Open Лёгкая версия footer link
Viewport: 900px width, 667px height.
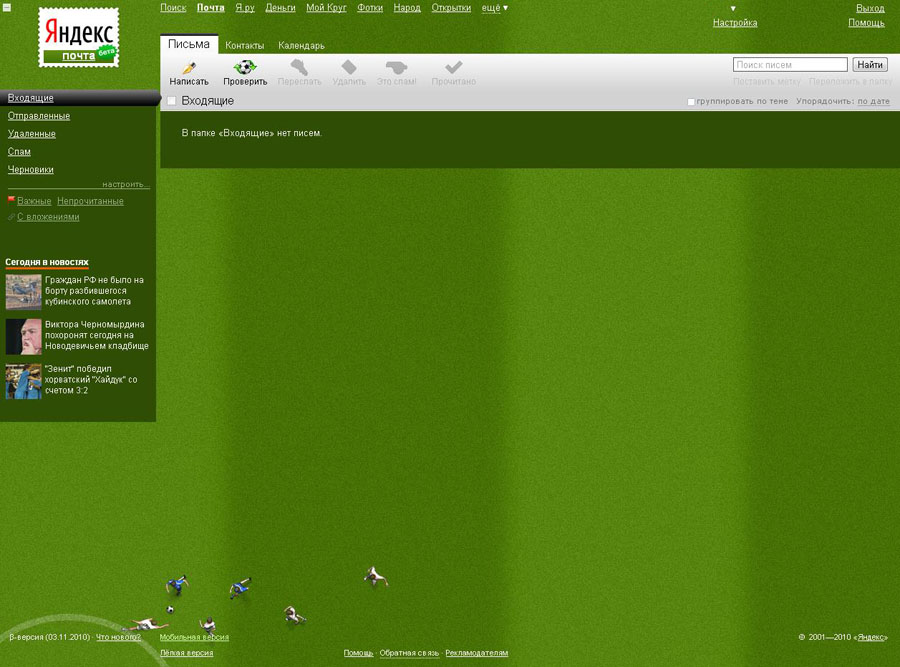(187, 653)
